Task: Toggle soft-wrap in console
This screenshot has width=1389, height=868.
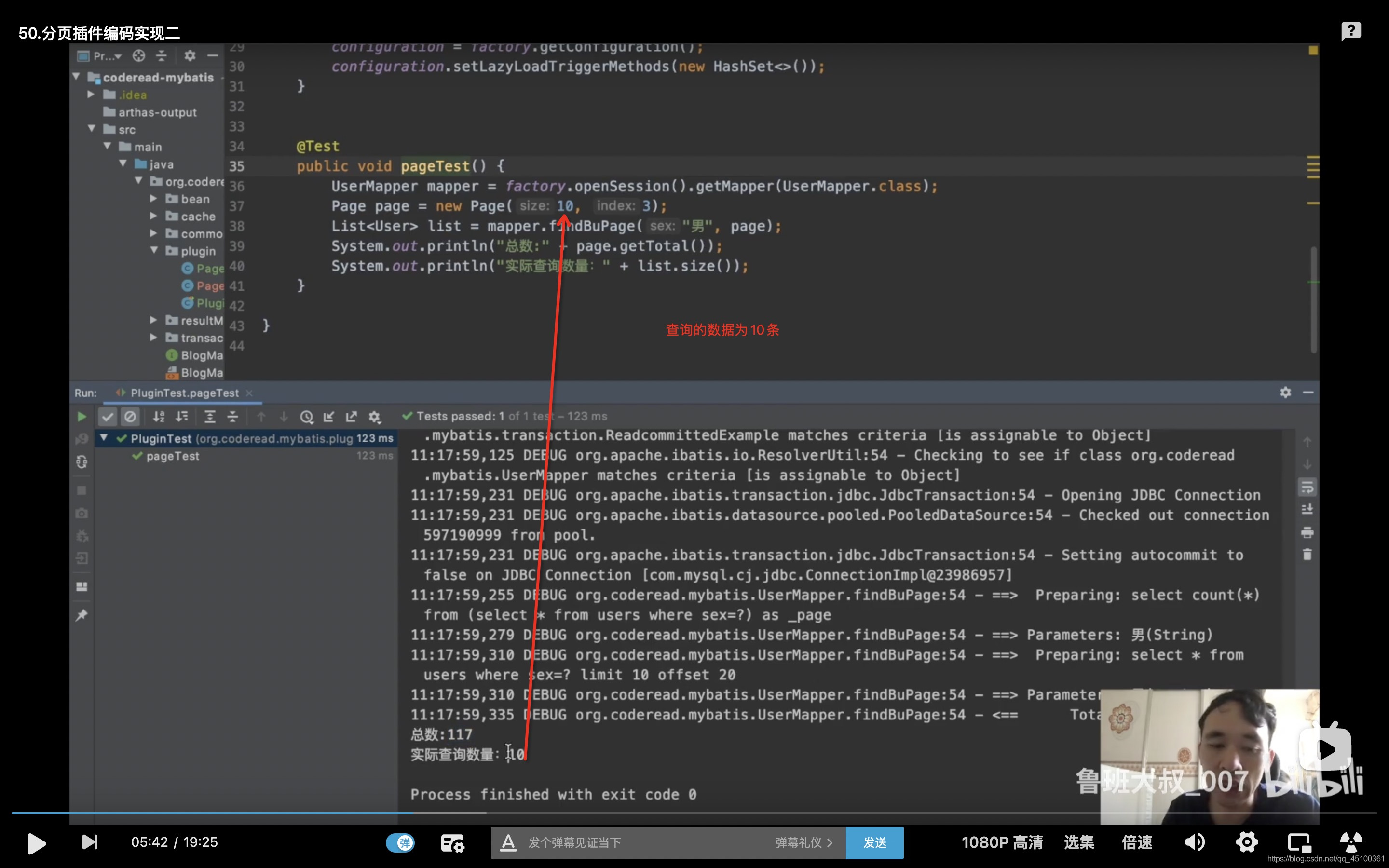Action: [1307, 488]
